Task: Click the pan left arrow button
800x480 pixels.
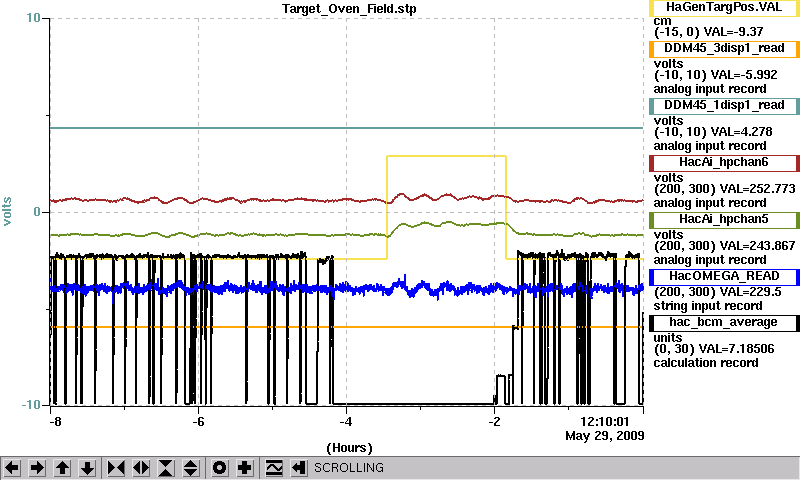Action: 12,468
